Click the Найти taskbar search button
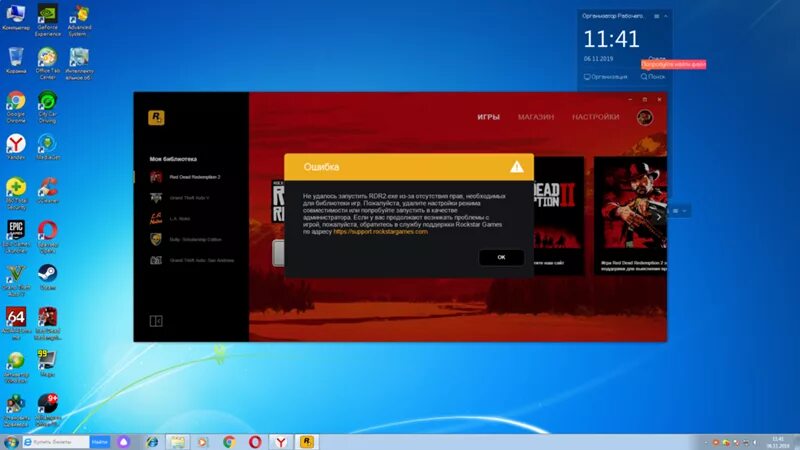 pos(100,442)
